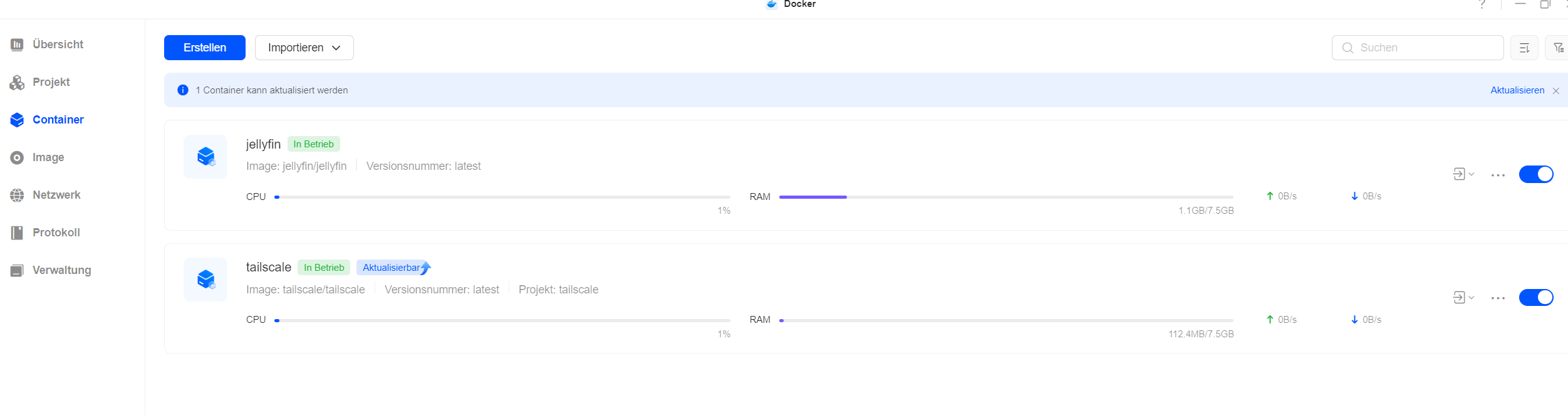The width and height of the screenshot is (1568, 415).
Task: Open more options menu for tailscale
Action: (x=1498, y=298)
